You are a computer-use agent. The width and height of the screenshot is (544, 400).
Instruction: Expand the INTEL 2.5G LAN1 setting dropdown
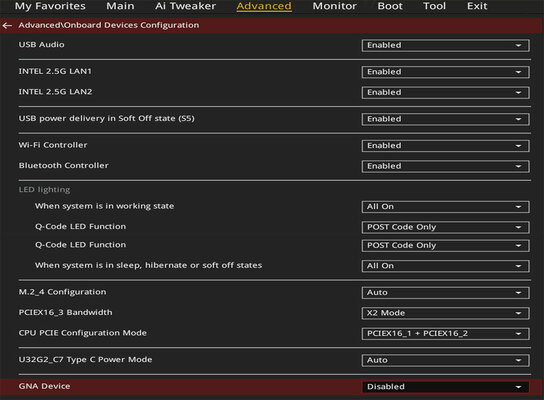pos(445,72)
